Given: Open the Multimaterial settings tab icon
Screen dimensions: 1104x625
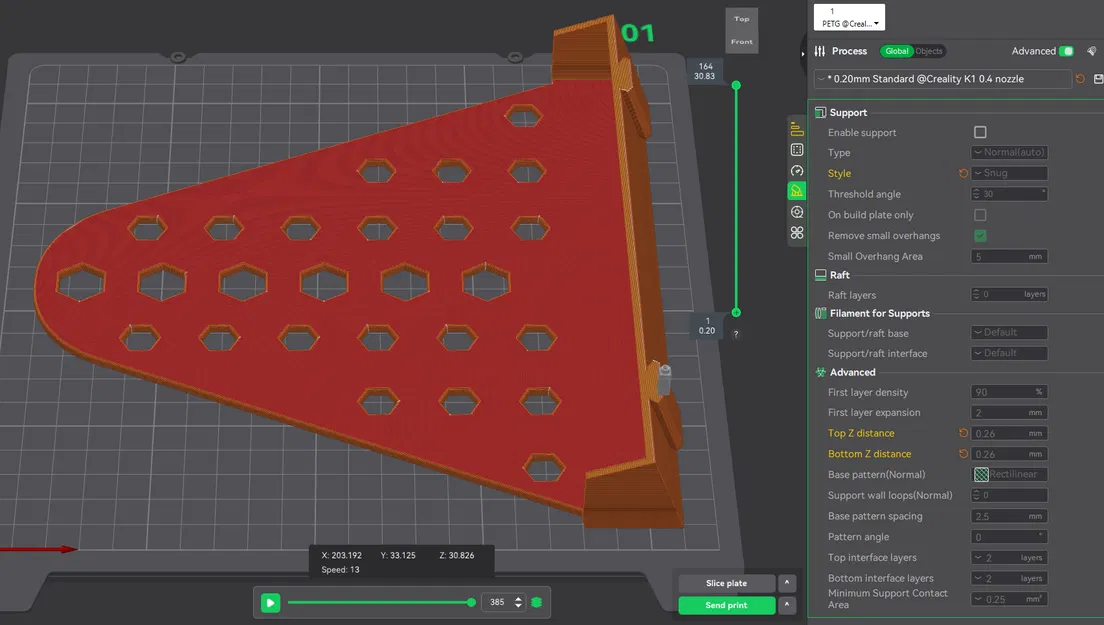Looking at the screenshot, I should (x=796, y=212).
